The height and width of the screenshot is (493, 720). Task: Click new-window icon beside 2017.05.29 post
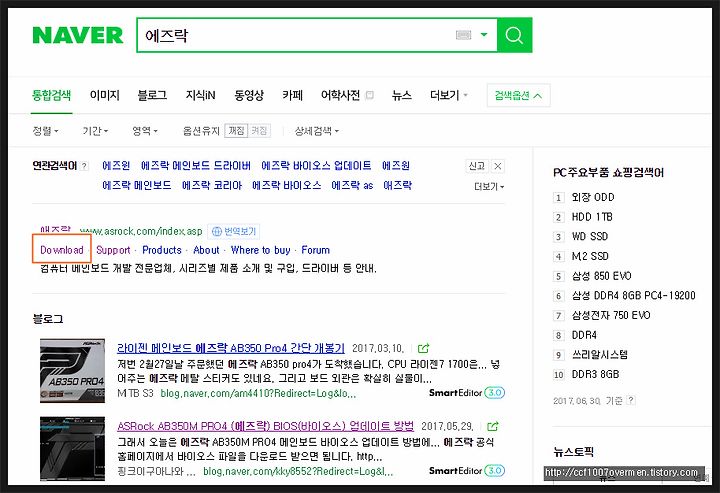point(492,426)
